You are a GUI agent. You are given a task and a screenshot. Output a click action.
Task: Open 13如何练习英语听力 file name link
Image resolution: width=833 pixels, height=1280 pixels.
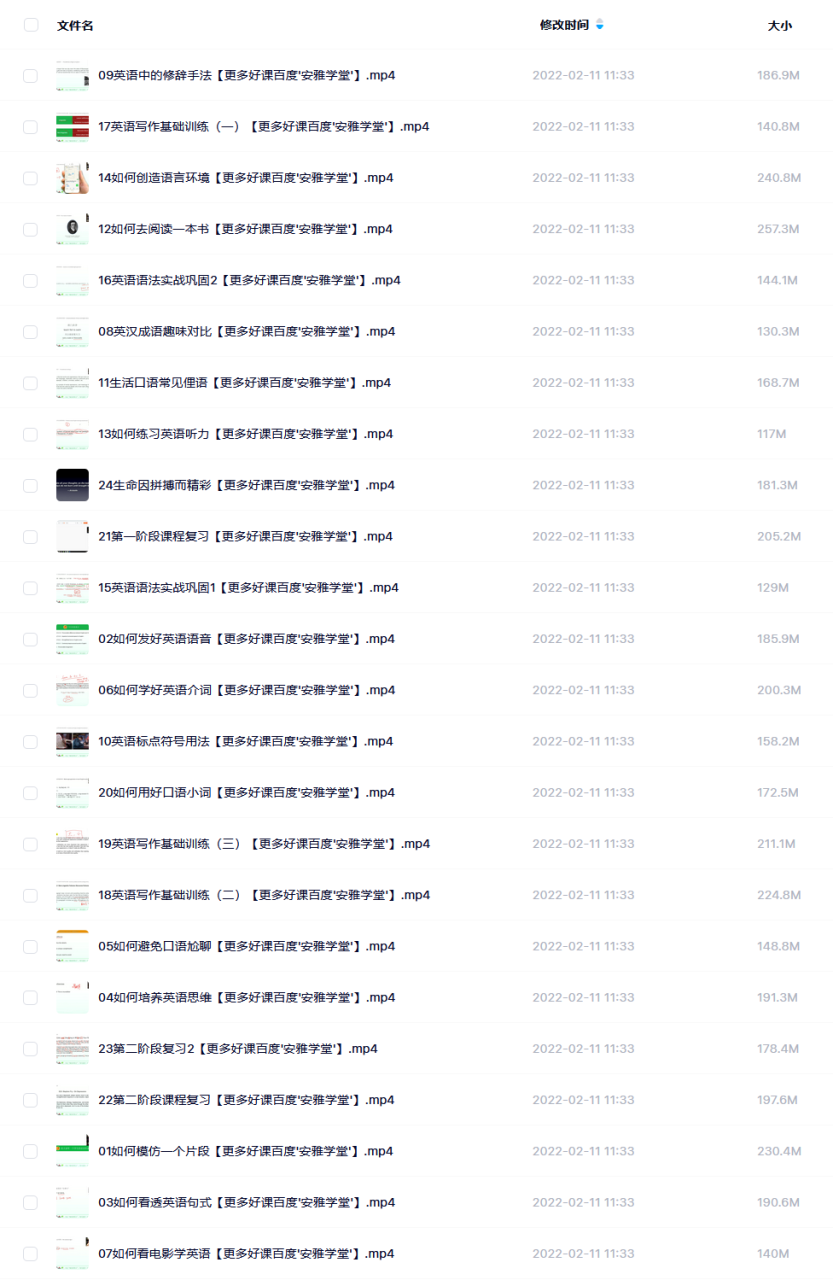point(246,434)
